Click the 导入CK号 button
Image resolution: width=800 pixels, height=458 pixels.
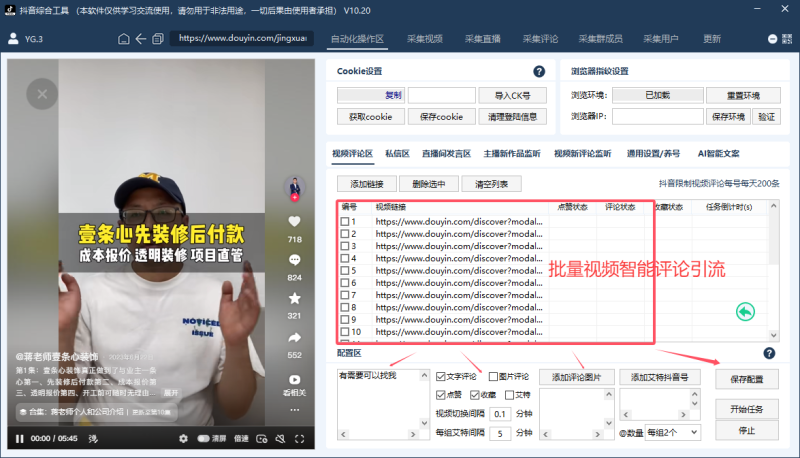(512, 95)
